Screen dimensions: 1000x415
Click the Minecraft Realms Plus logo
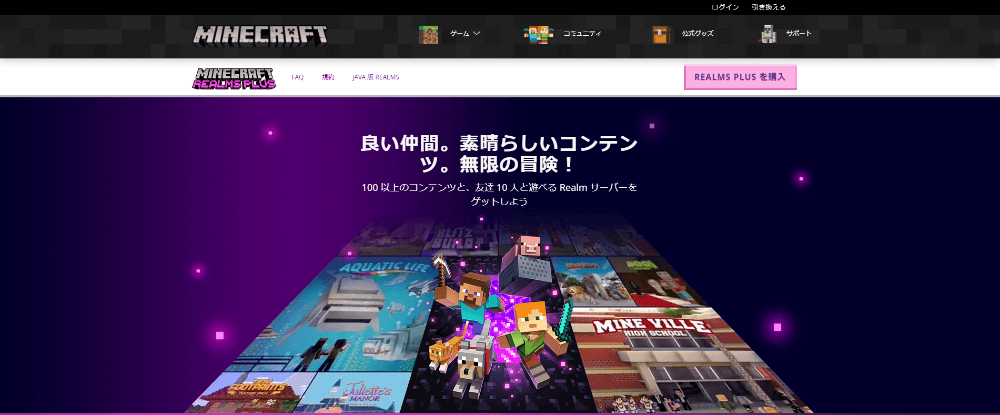click(234, 78)
